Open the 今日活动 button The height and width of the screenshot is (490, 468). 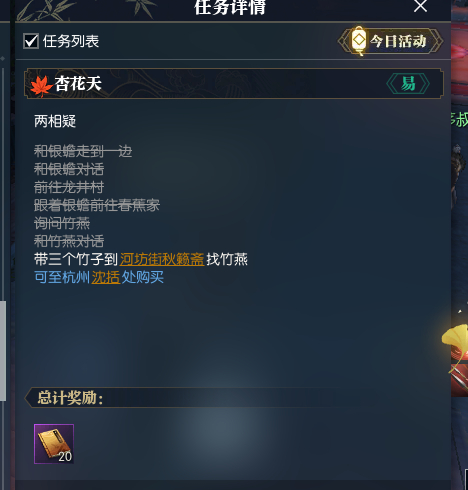click(390, 41)
